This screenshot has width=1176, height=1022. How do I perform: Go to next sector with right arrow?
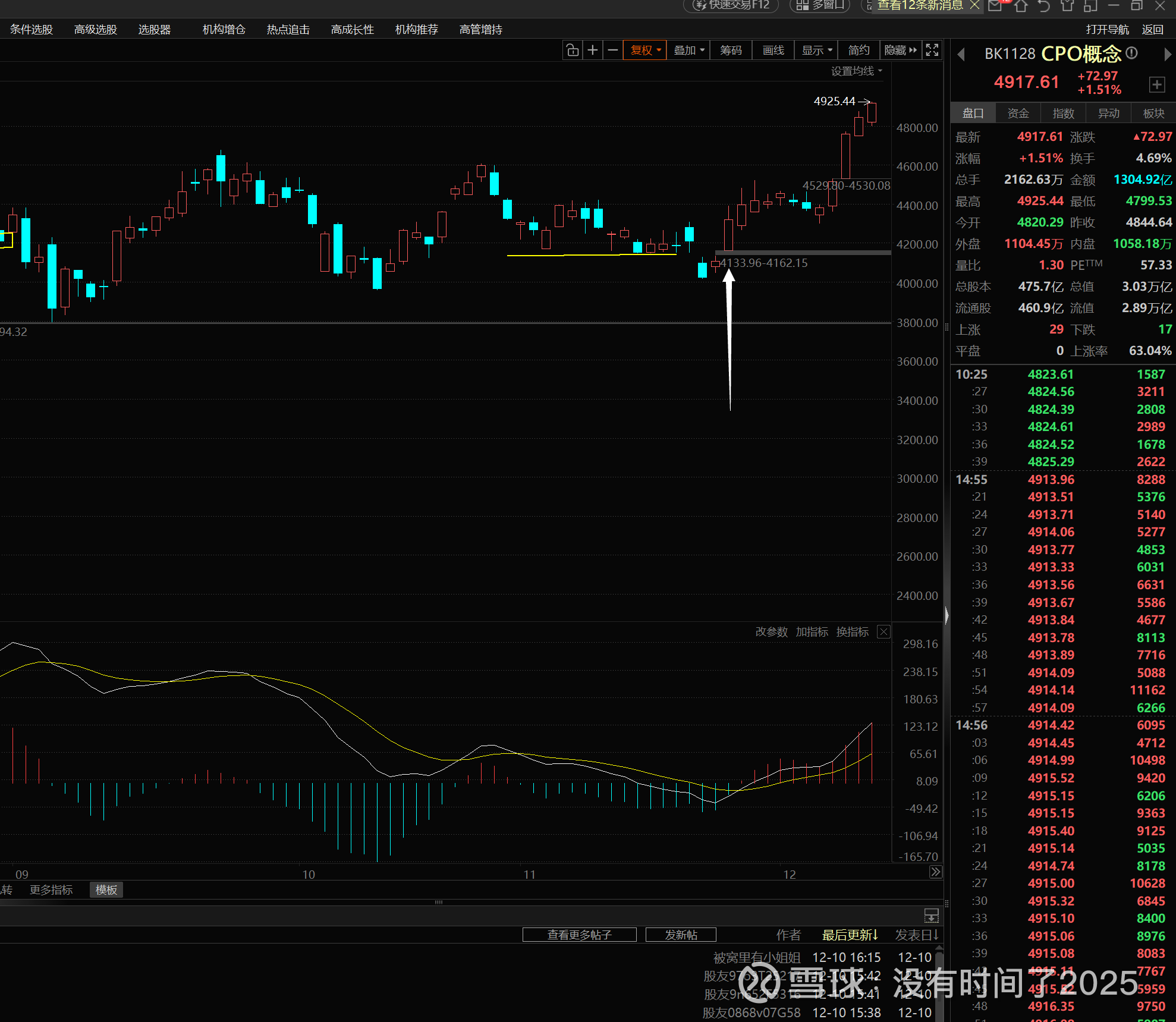pos(1167,55)
